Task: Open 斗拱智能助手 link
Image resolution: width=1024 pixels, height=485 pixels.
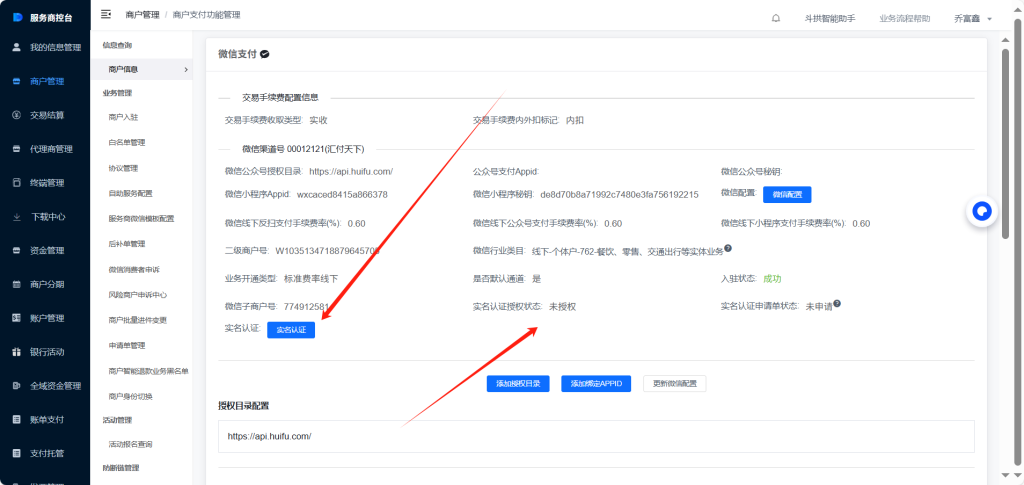Action: pos(830,19)
